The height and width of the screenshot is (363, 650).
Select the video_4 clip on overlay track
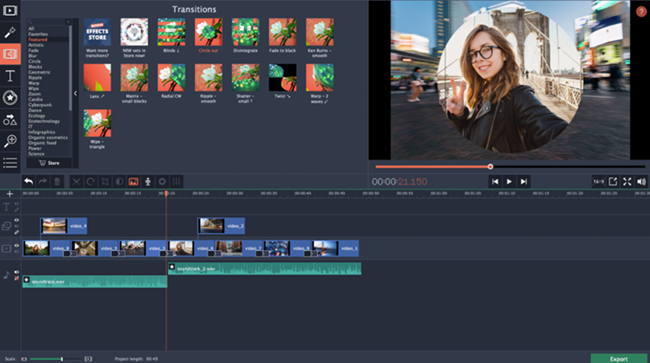(63, 226)
